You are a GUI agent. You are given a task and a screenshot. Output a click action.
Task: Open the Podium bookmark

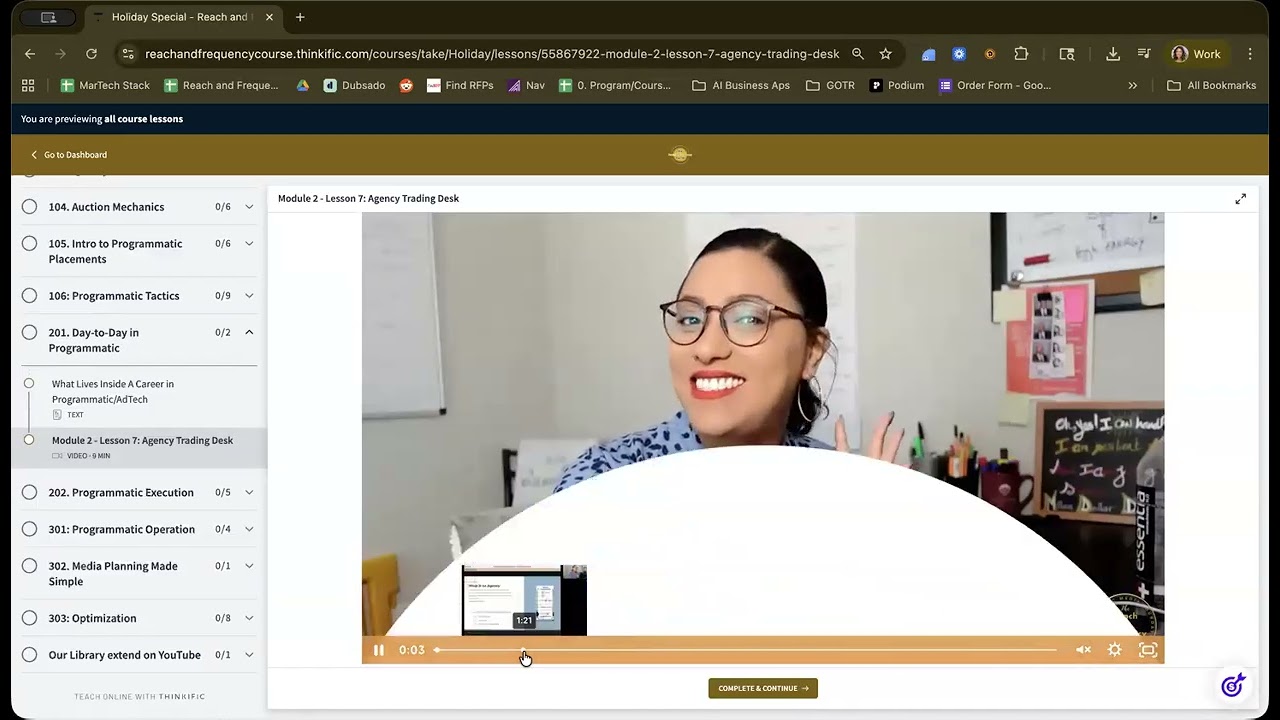[x=897, y=86]
